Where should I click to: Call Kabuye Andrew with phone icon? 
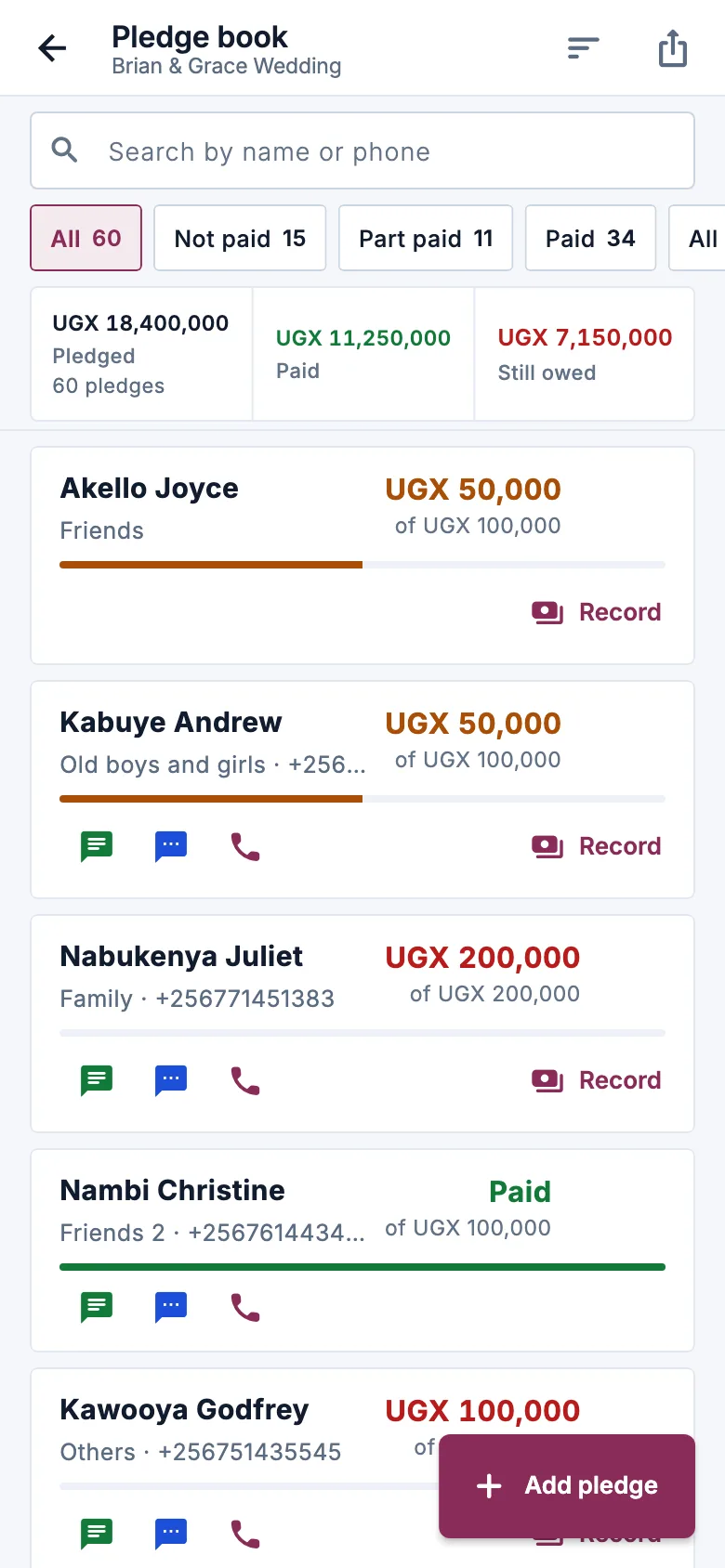click(x=245, y=846)
